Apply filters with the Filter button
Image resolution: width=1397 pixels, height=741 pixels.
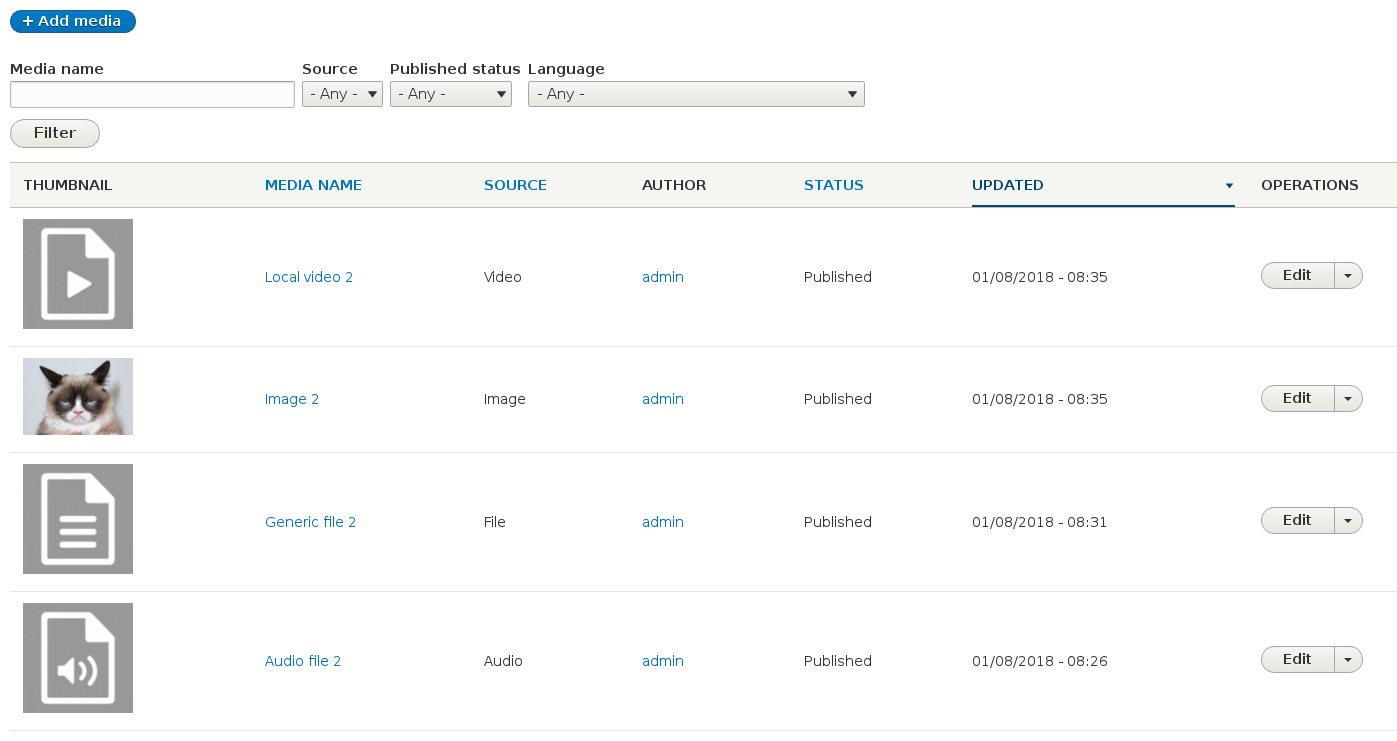pos(55,133)
